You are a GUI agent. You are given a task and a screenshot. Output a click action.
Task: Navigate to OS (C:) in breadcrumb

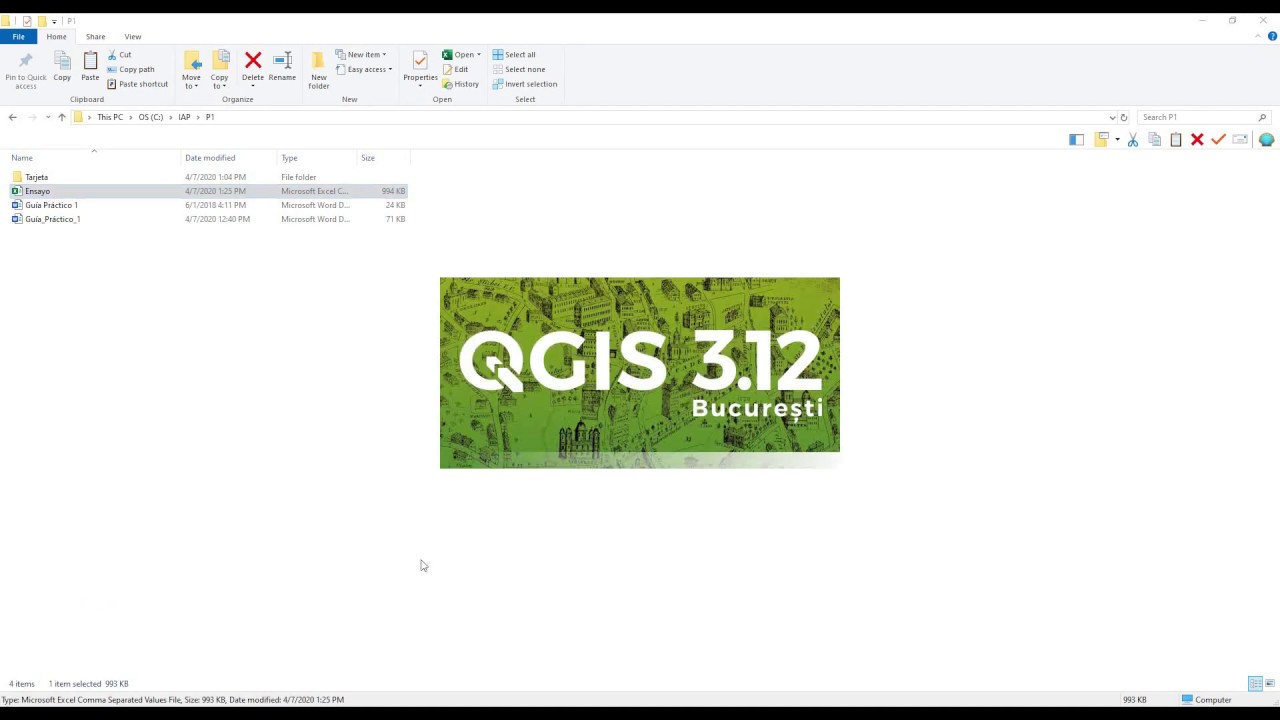(150, 117)
